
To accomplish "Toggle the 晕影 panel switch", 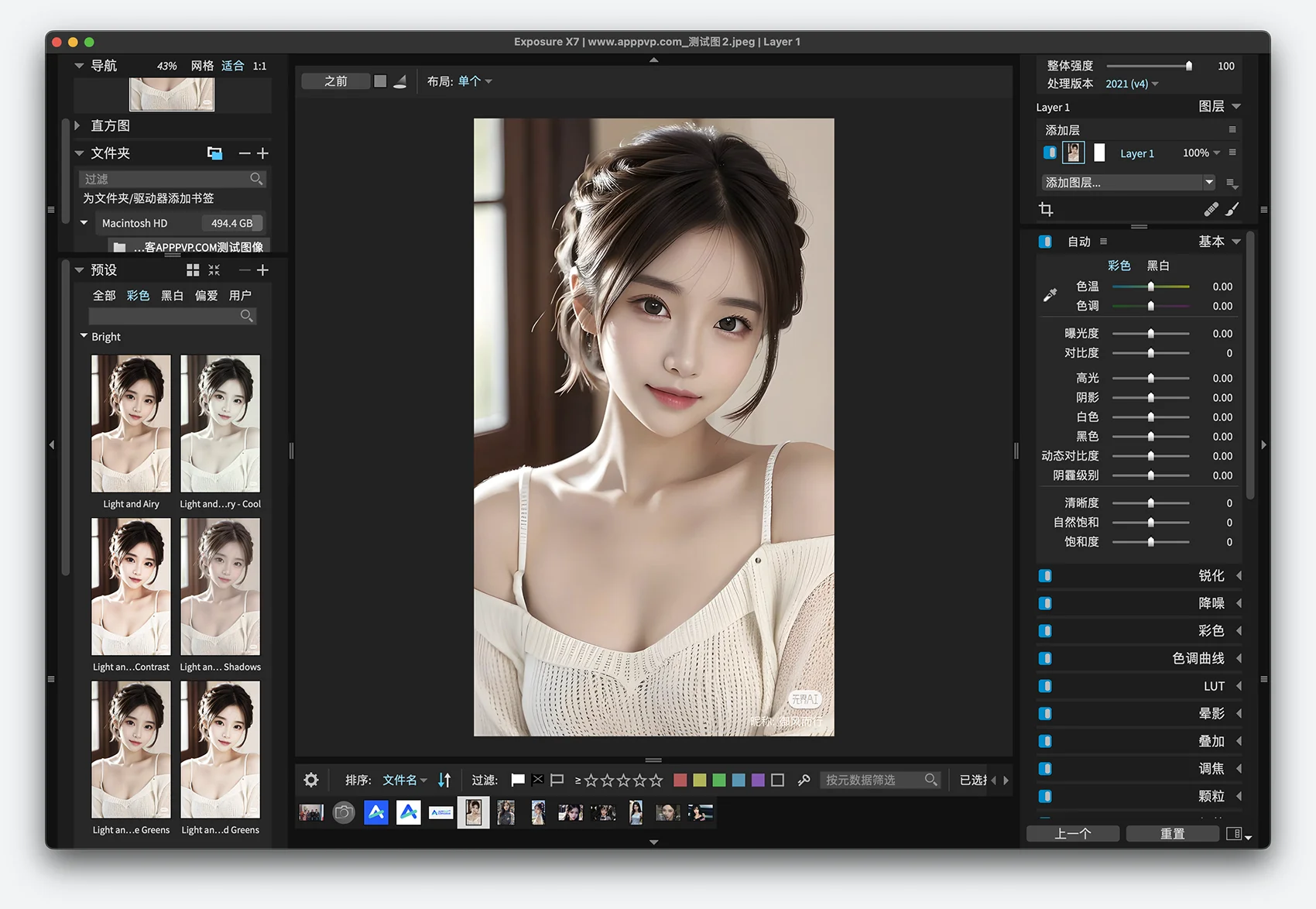I will click(1045, 713).
